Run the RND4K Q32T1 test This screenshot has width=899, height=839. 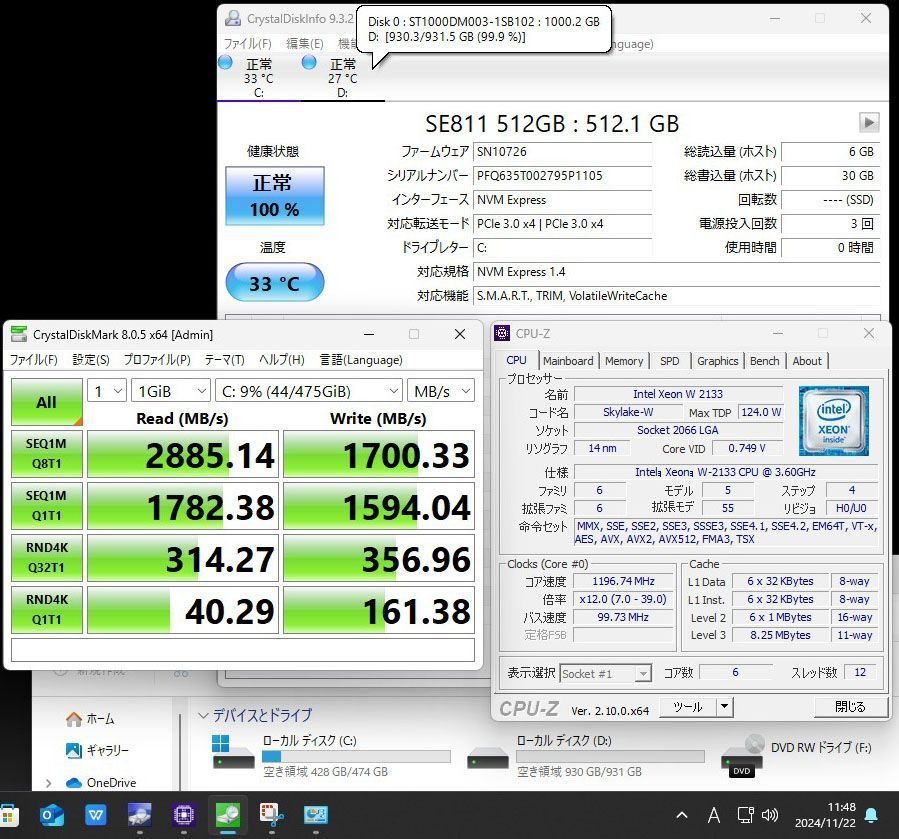(46, 557)
